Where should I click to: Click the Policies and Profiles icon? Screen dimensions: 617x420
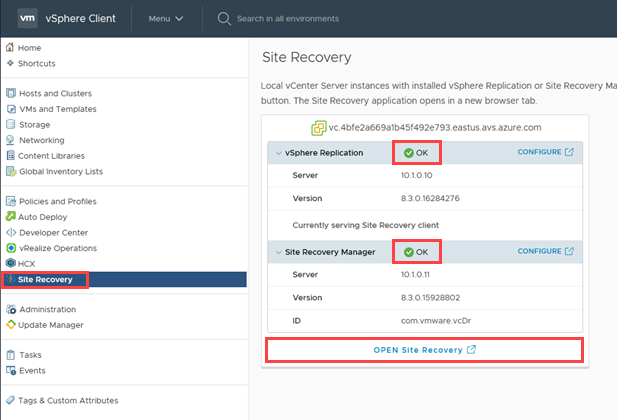(11, 201)
